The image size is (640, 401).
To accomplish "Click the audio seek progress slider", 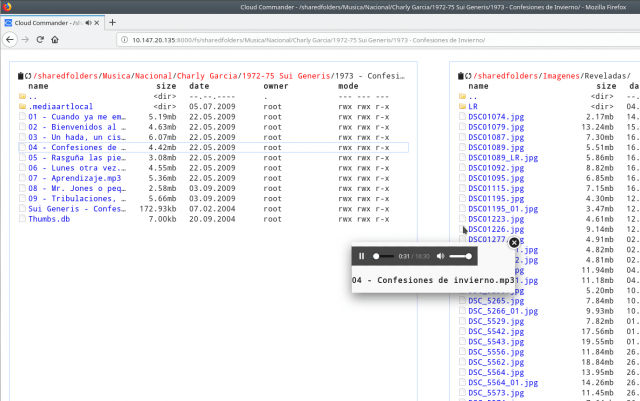I will (x=384, y=257).
